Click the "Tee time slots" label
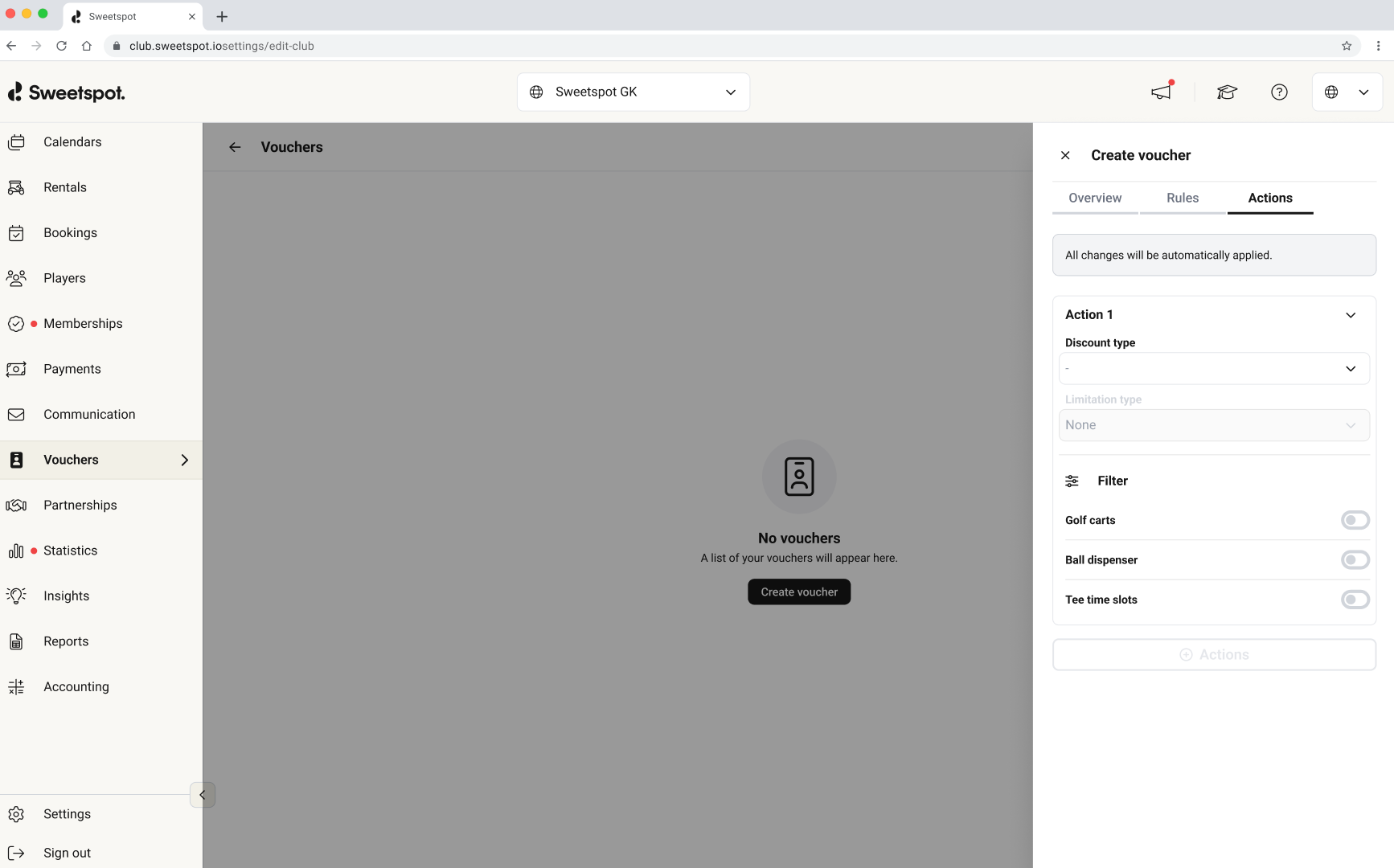The width and height of the screenshot is (1394, 868). click(1101, 600)
